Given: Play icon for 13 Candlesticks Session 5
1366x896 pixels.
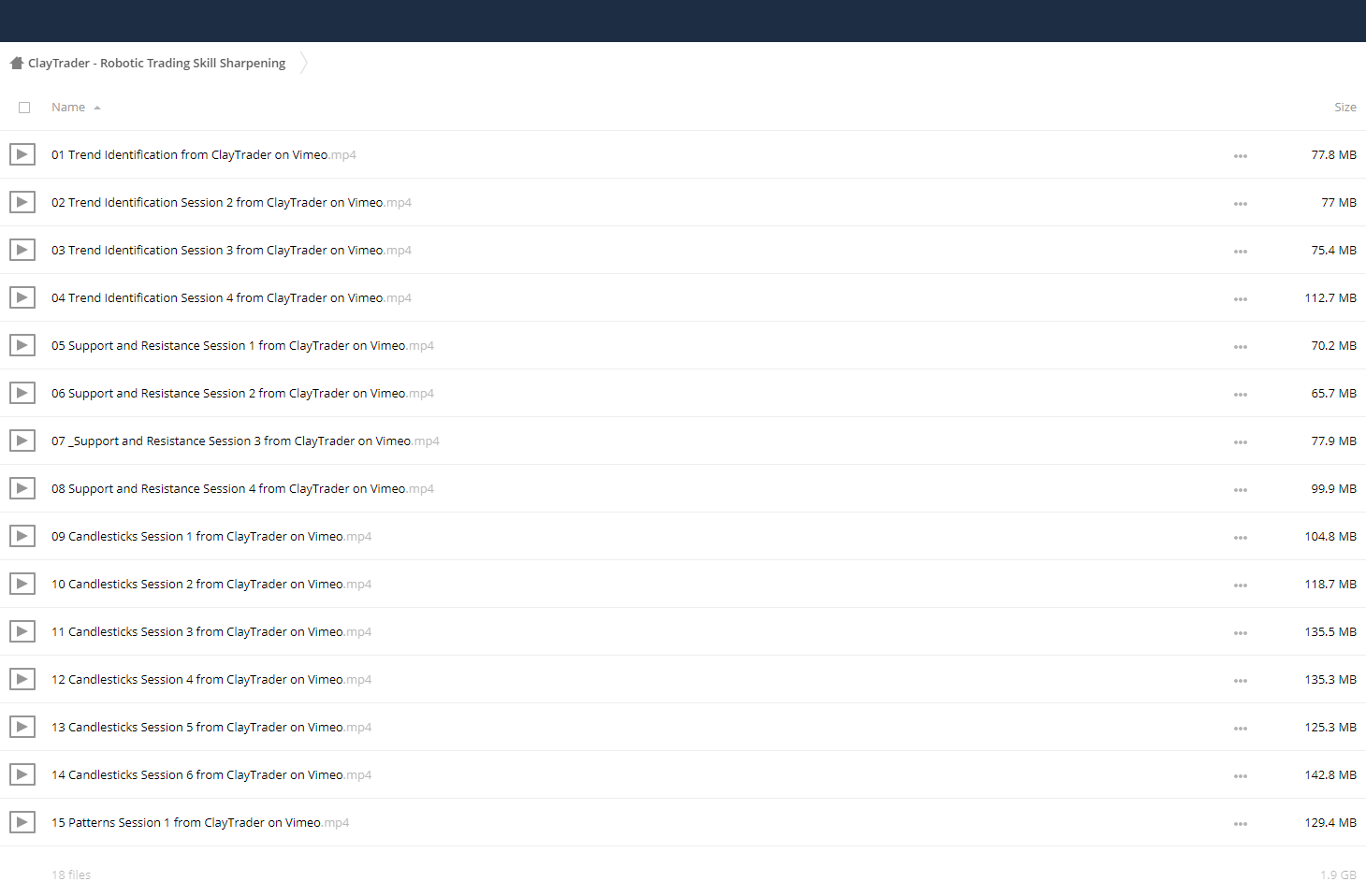Looking at the screenshot, I should point(22,727).
